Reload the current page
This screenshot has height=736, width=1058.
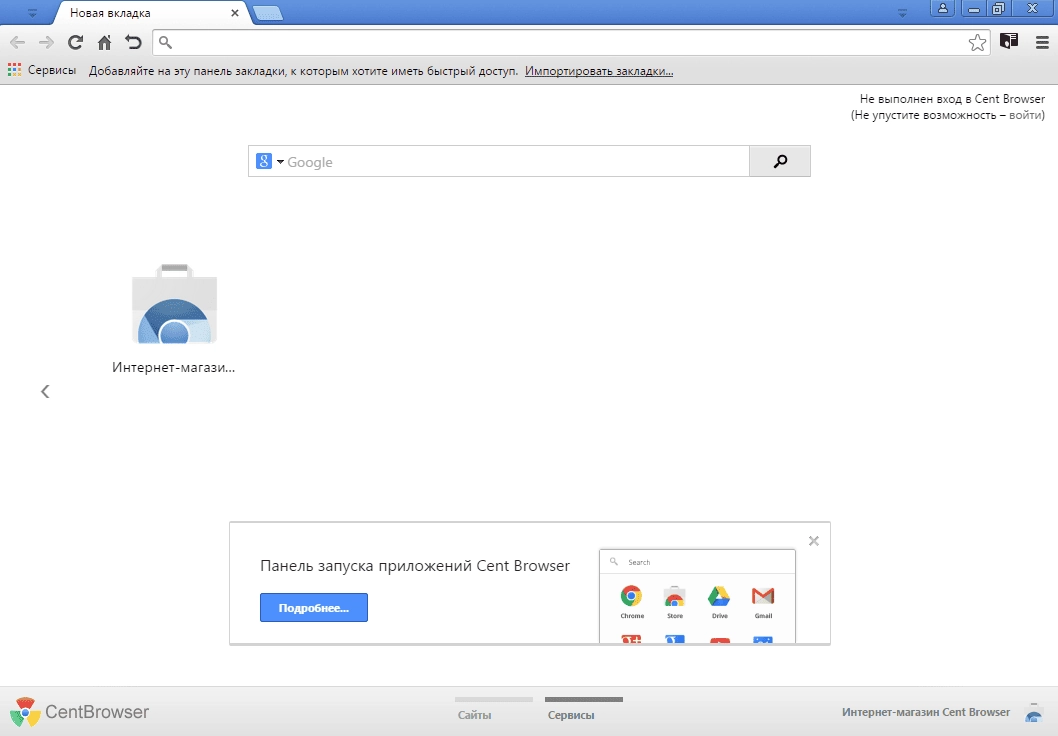pyautogui.click(x=75, y=43)
